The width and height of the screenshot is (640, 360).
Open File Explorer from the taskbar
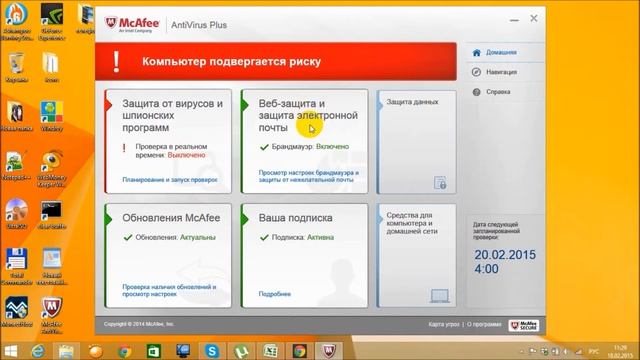[66, 351]
